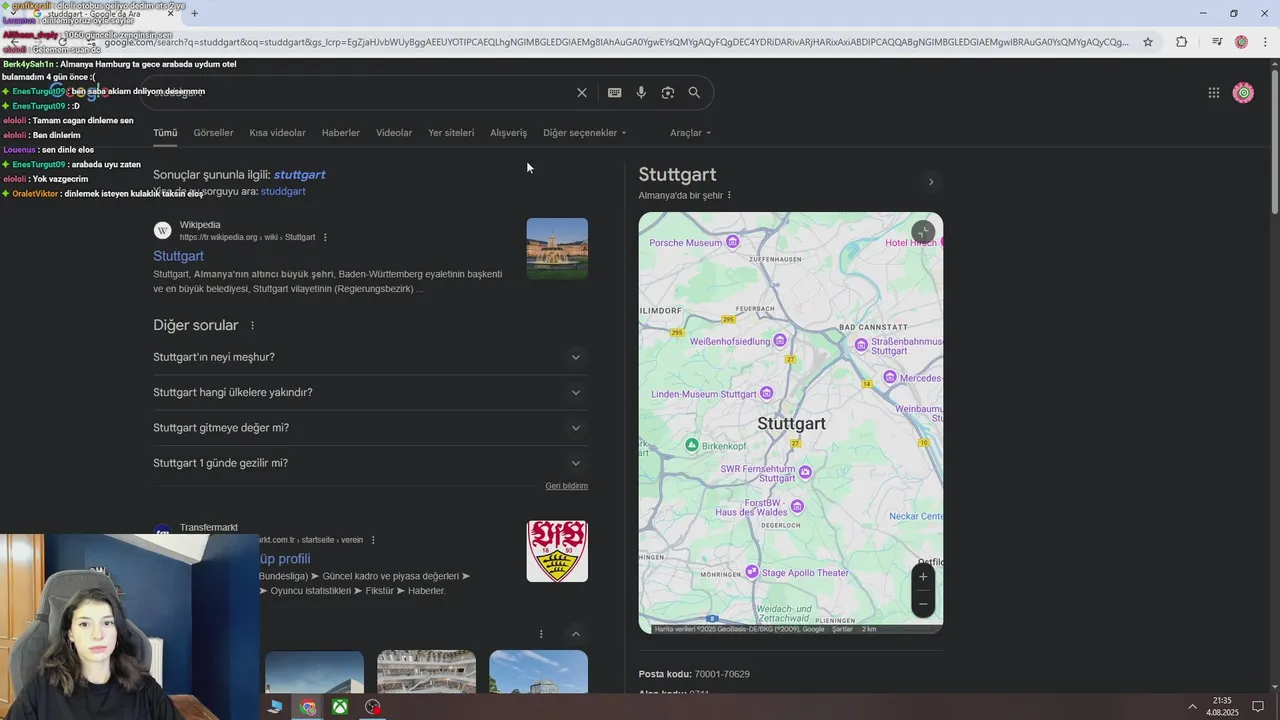
Task: Open Chrome profile avatar in toolbar
Action: click(1241, 42)
